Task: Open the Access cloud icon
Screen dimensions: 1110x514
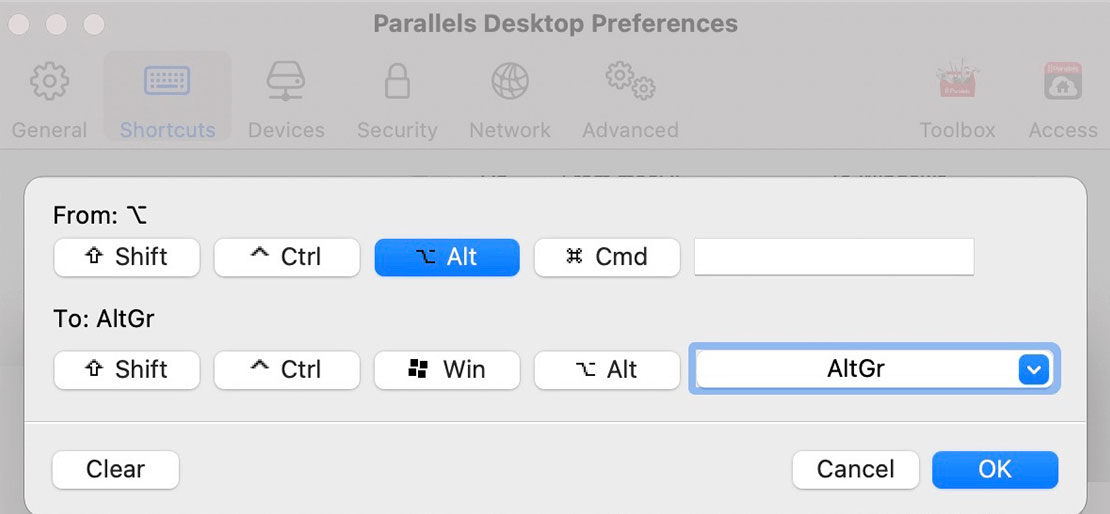Action: pos(1063,81)
